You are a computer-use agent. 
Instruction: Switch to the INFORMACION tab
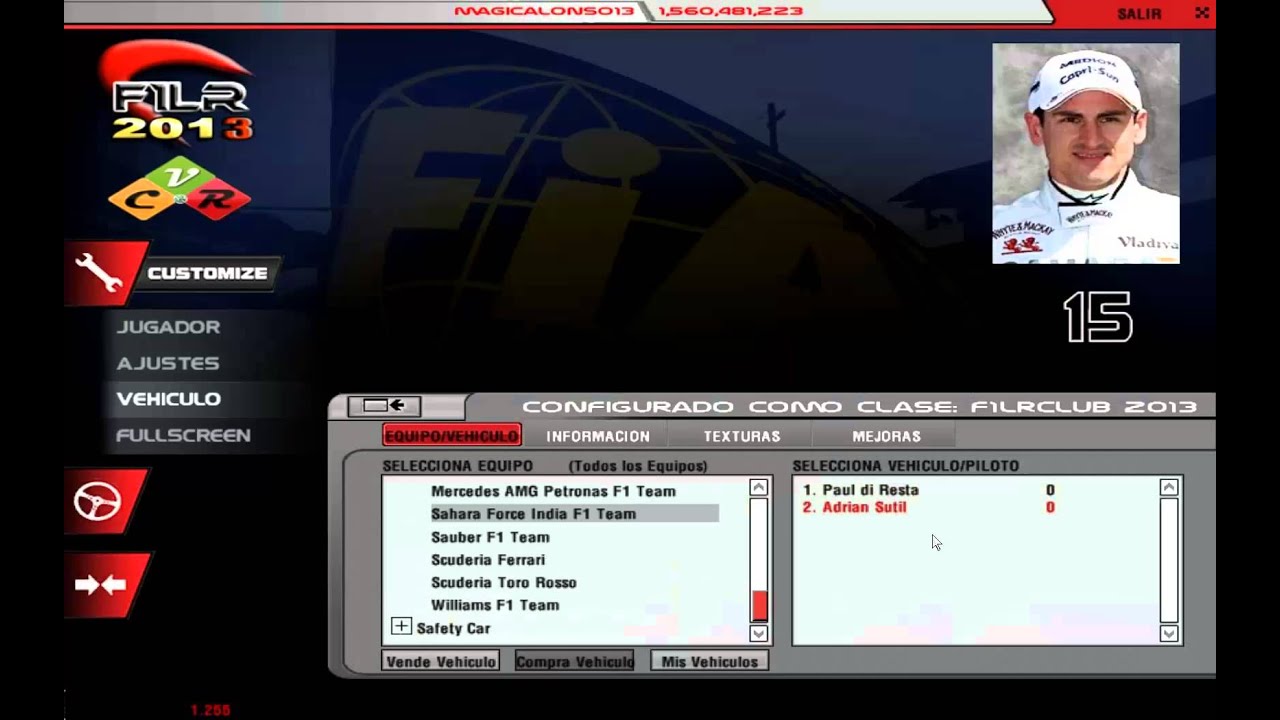pos(598,436)
